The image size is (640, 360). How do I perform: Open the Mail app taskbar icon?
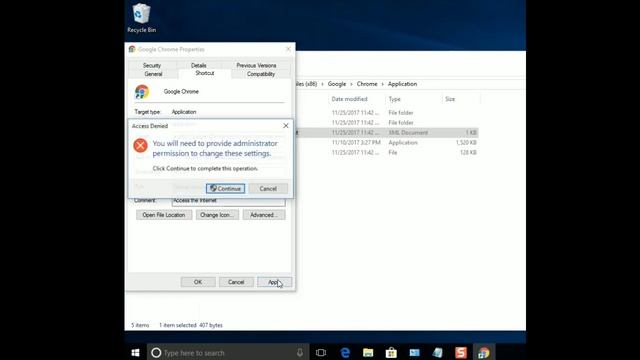coord(414,353)
